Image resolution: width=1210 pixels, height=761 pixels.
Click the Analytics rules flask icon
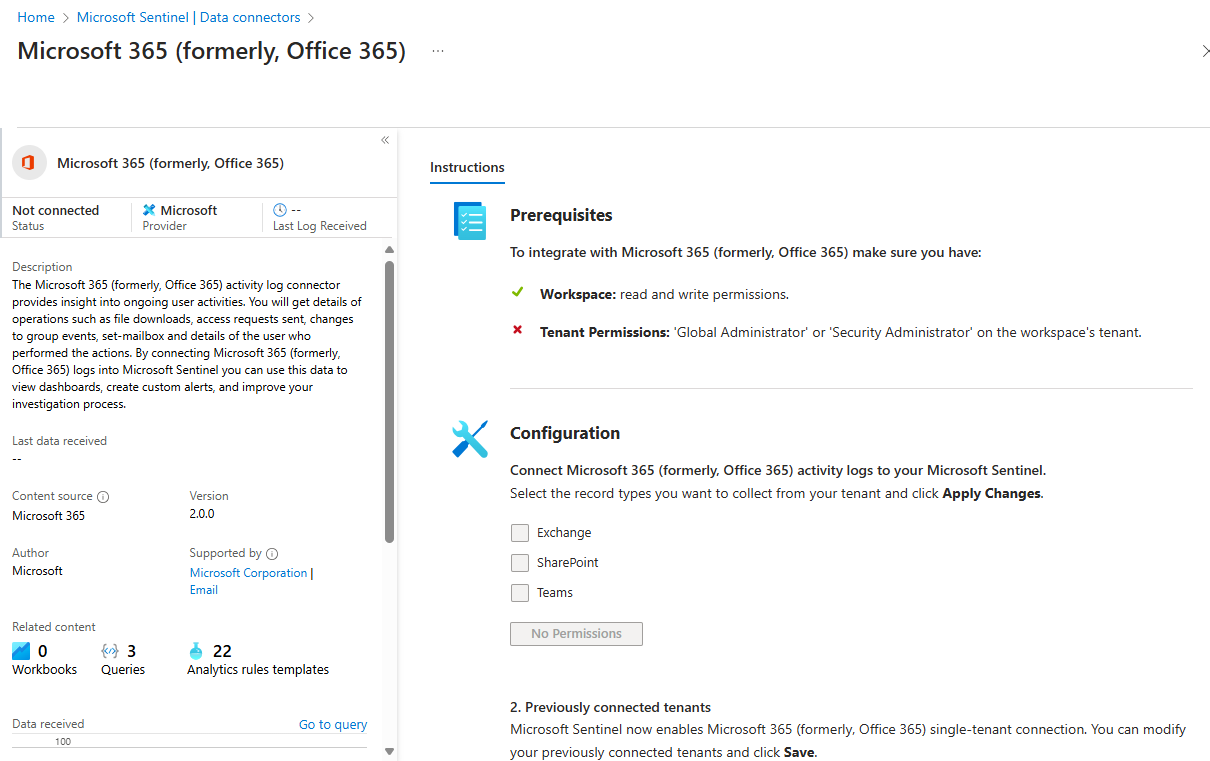click(196, 651)
